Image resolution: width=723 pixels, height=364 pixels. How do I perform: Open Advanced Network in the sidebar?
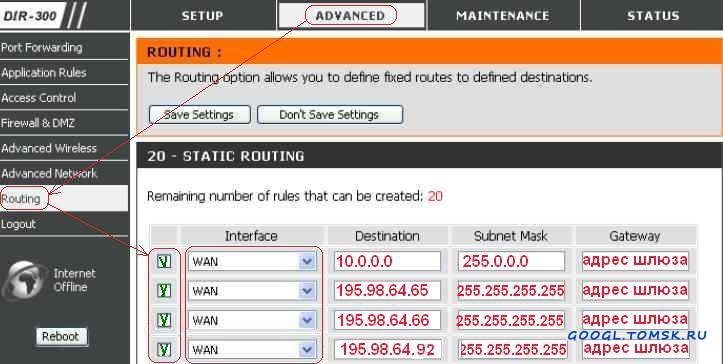pos(64,173)
